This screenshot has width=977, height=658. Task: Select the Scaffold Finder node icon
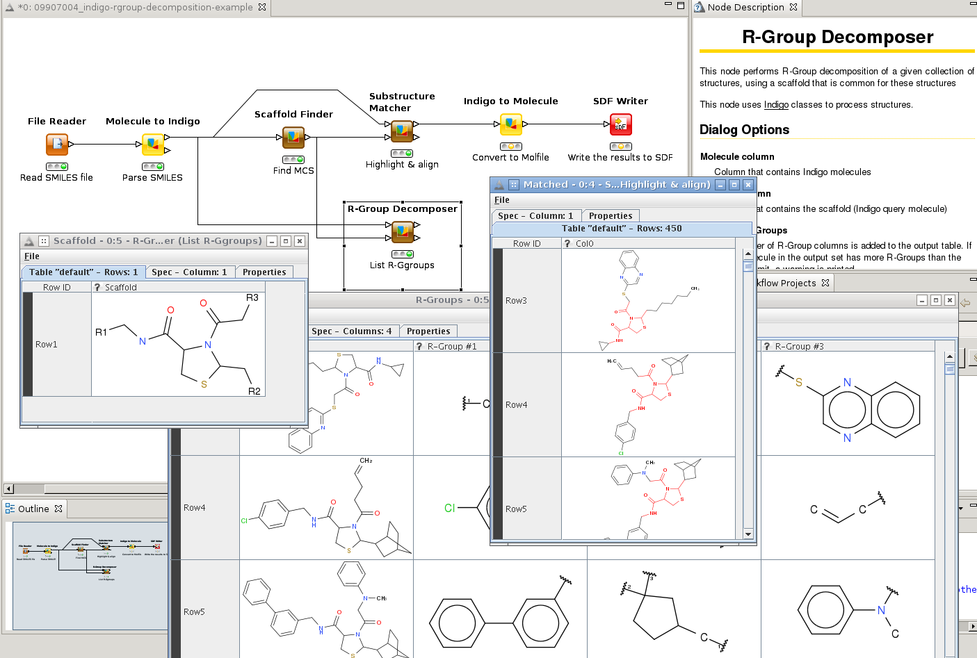[293, 138]
